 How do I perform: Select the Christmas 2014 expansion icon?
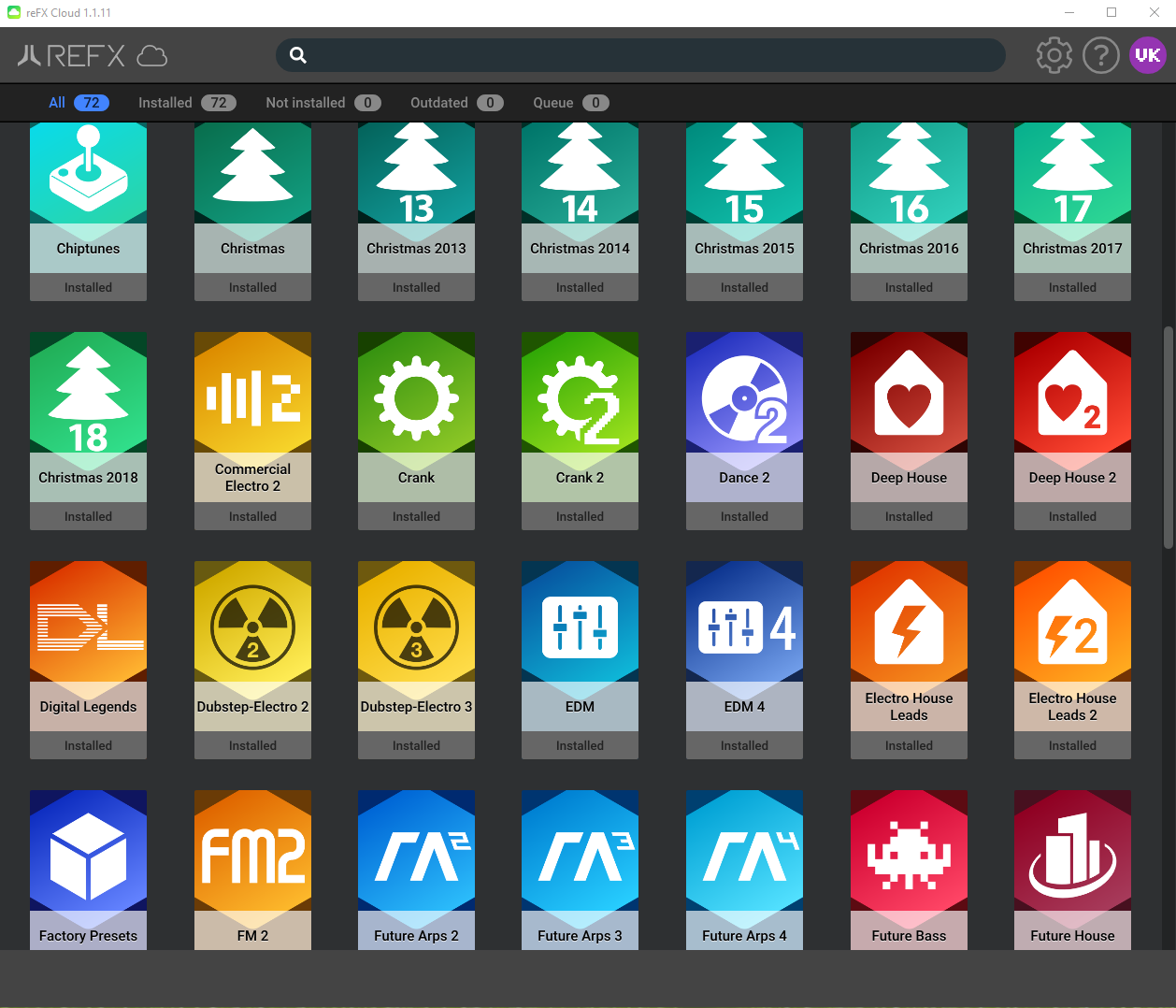(580, 173)
